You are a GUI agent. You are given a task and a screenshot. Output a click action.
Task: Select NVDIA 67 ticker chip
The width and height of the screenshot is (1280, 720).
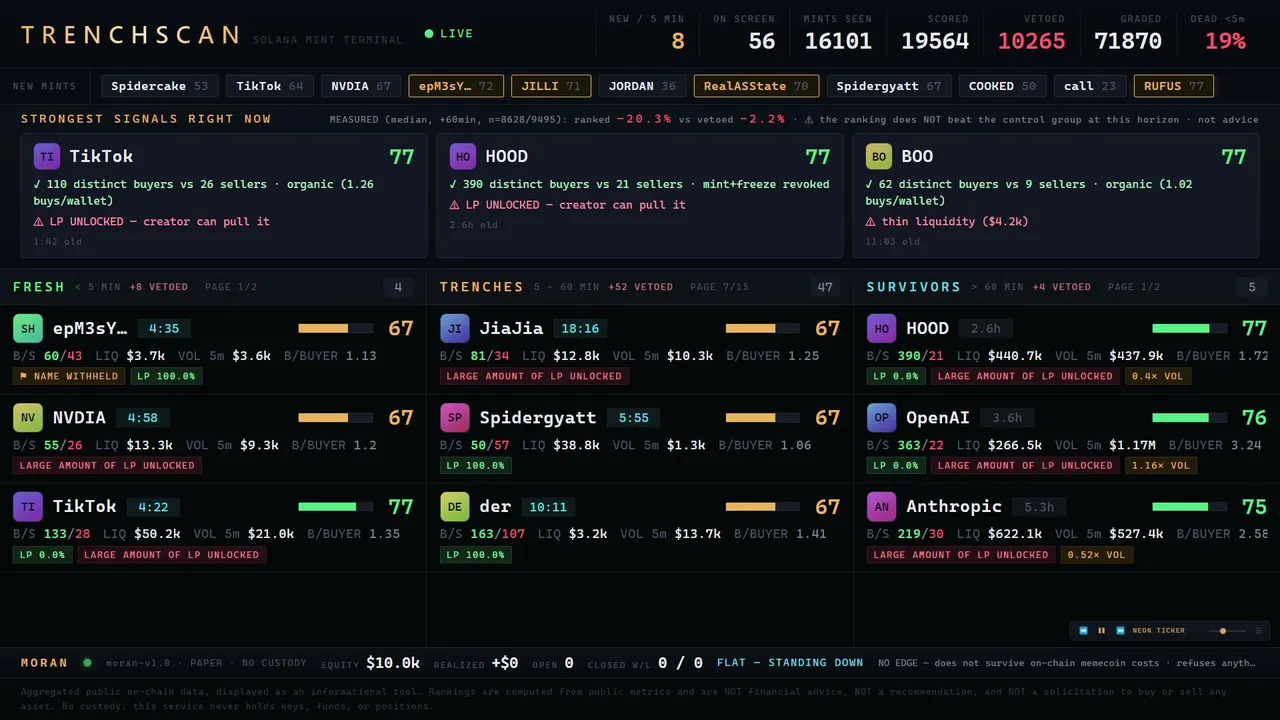tap(361, 86)
